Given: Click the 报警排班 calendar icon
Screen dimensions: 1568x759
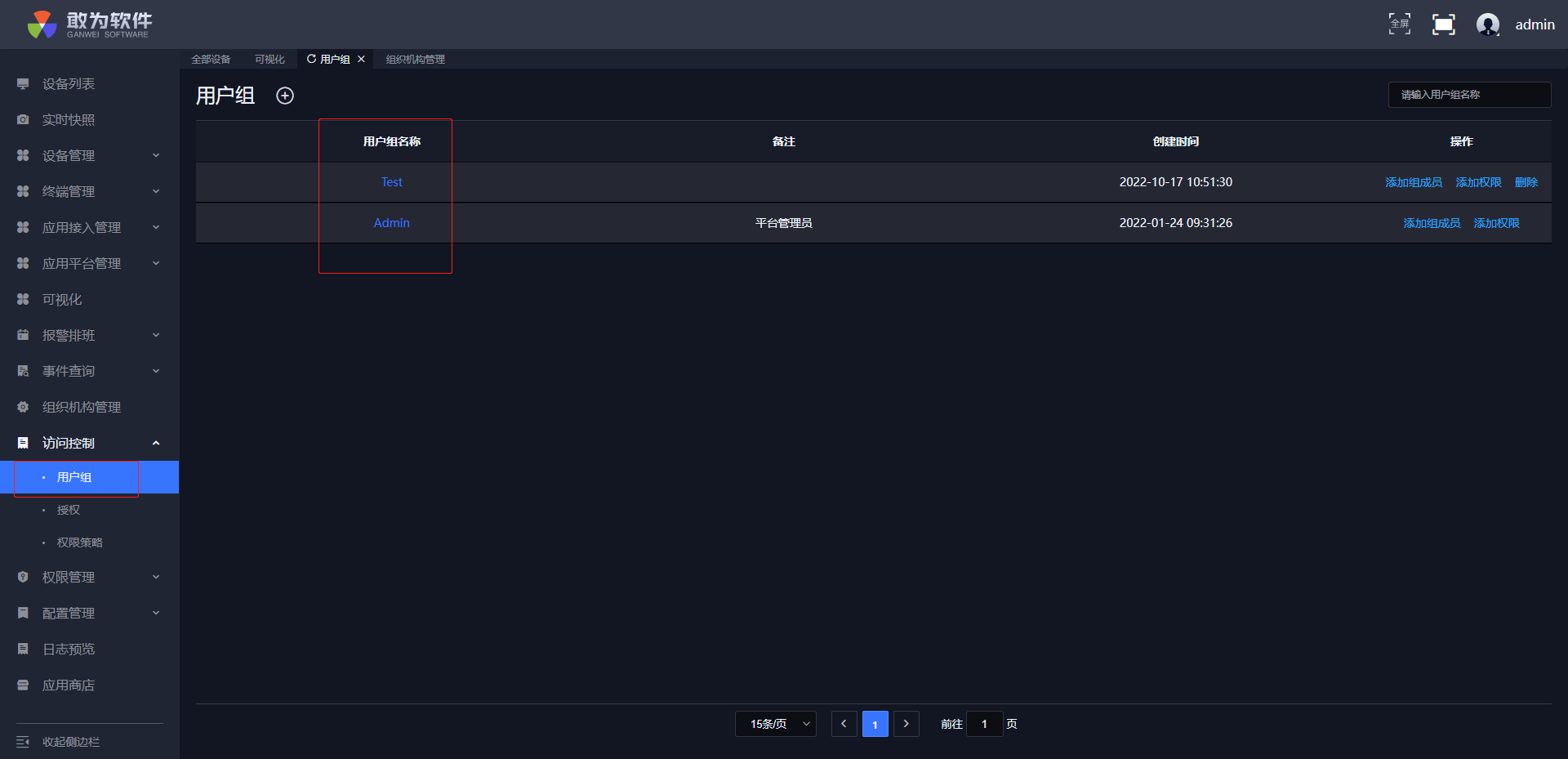Looking at the screenshot, I should (23, 336).
